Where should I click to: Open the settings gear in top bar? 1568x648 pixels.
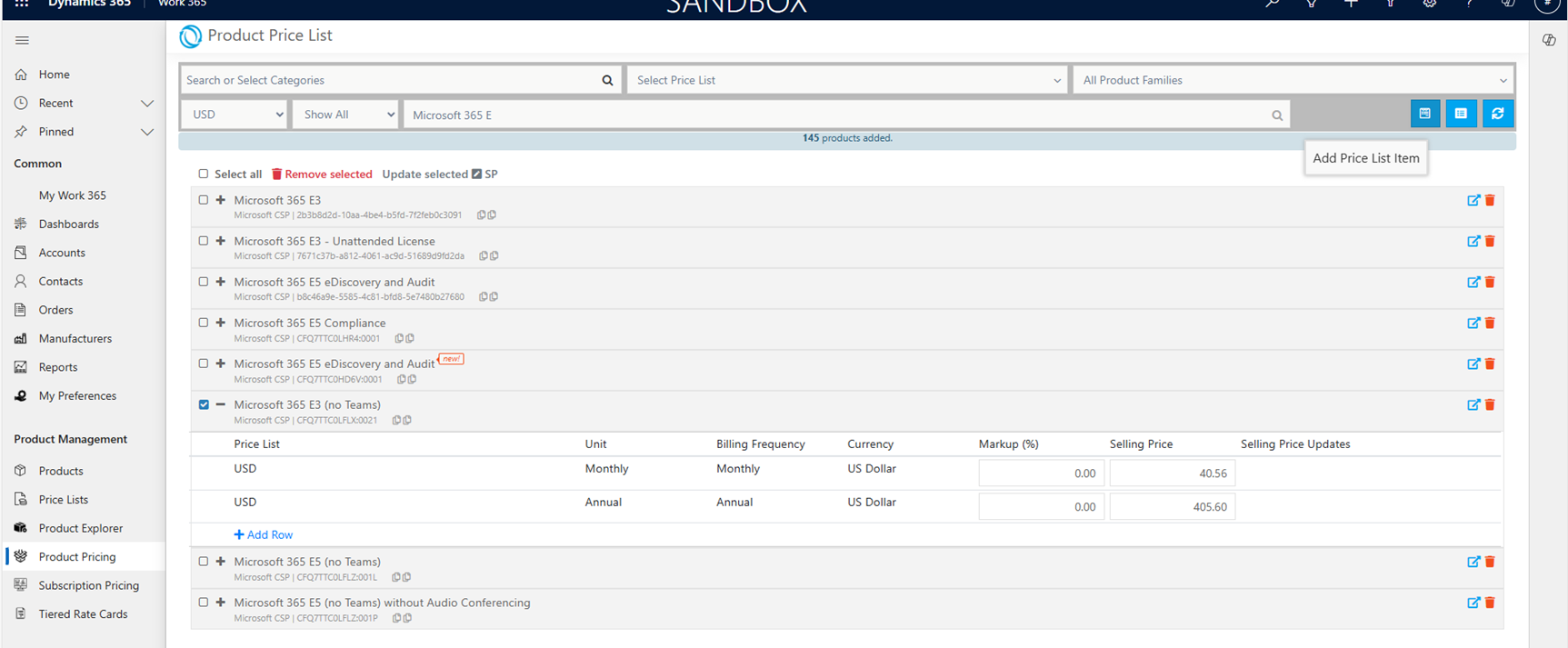click(x=1430, y=5)
